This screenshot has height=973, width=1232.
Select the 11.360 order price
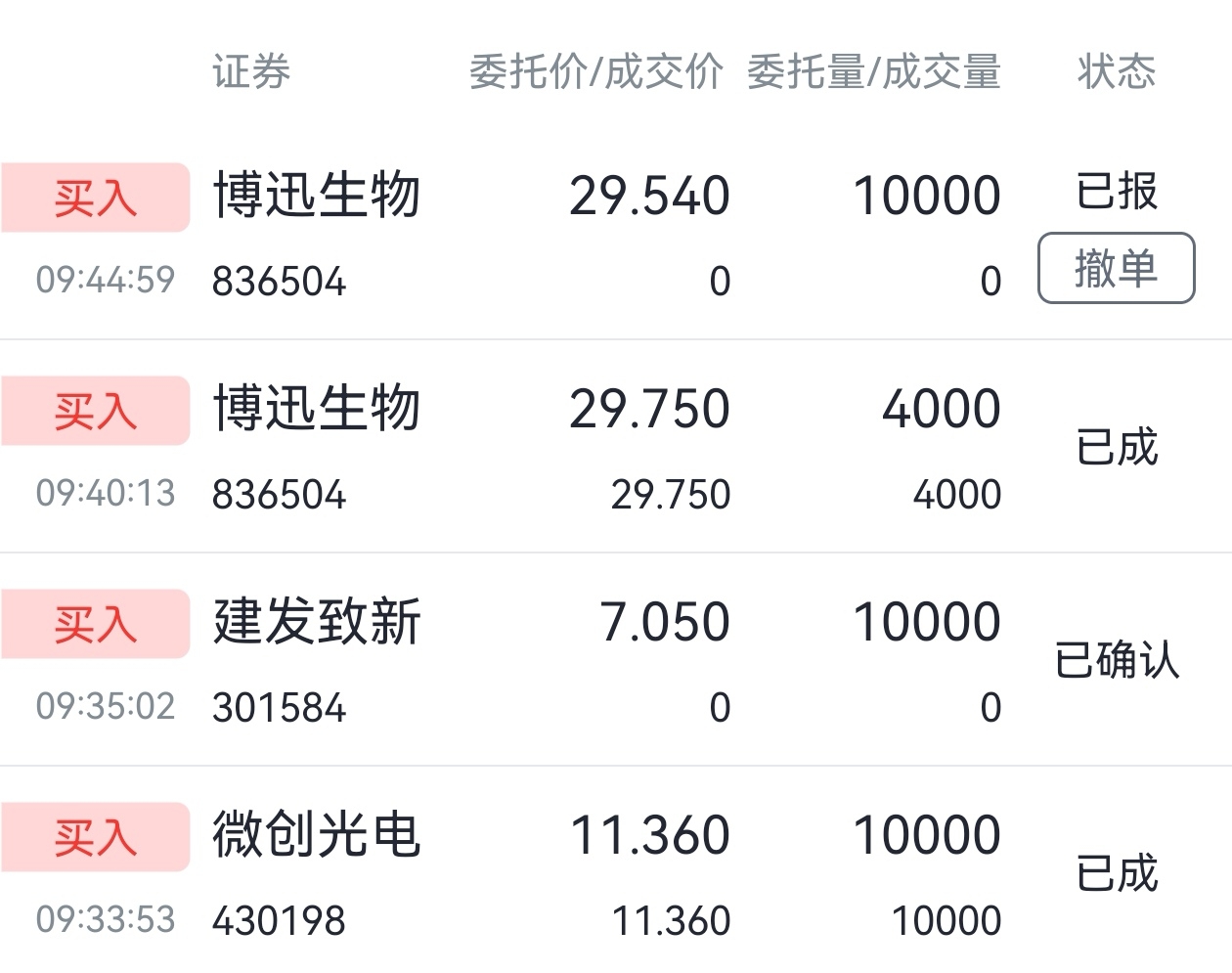click(x=650, y=836)
